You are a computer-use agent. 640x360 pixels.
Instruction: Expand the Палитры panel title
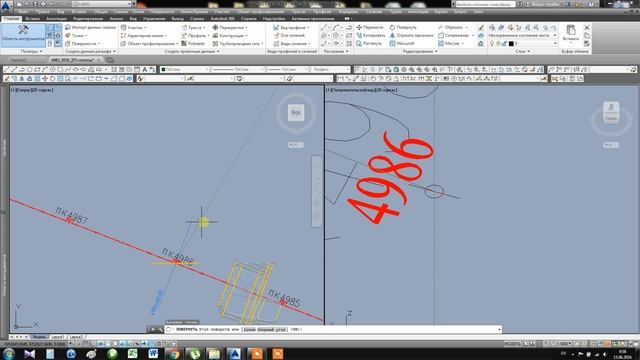[x=31, y=51]
